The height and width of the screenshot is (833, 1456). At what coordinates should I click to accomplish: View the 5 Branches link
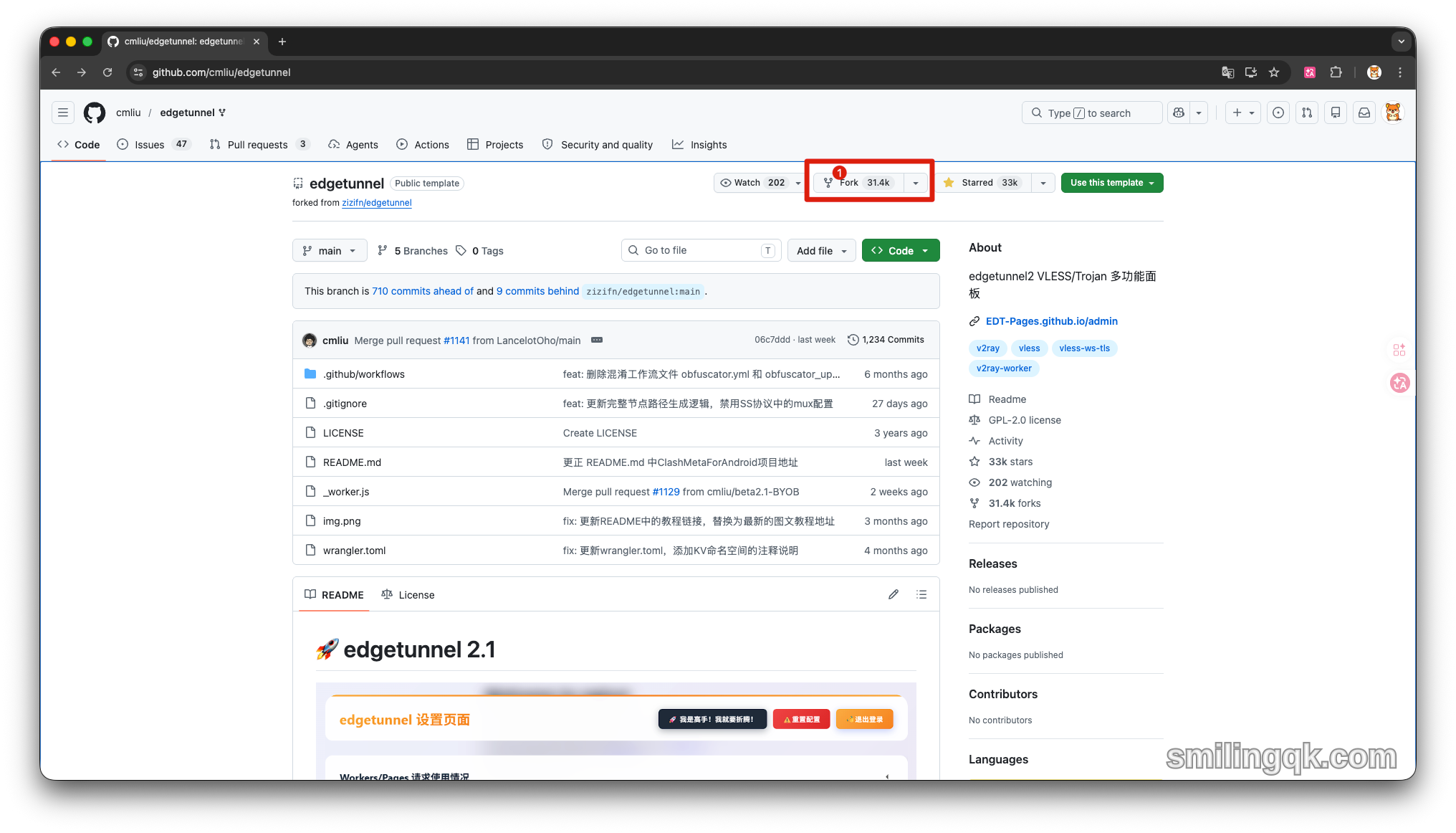pos(413,251)
